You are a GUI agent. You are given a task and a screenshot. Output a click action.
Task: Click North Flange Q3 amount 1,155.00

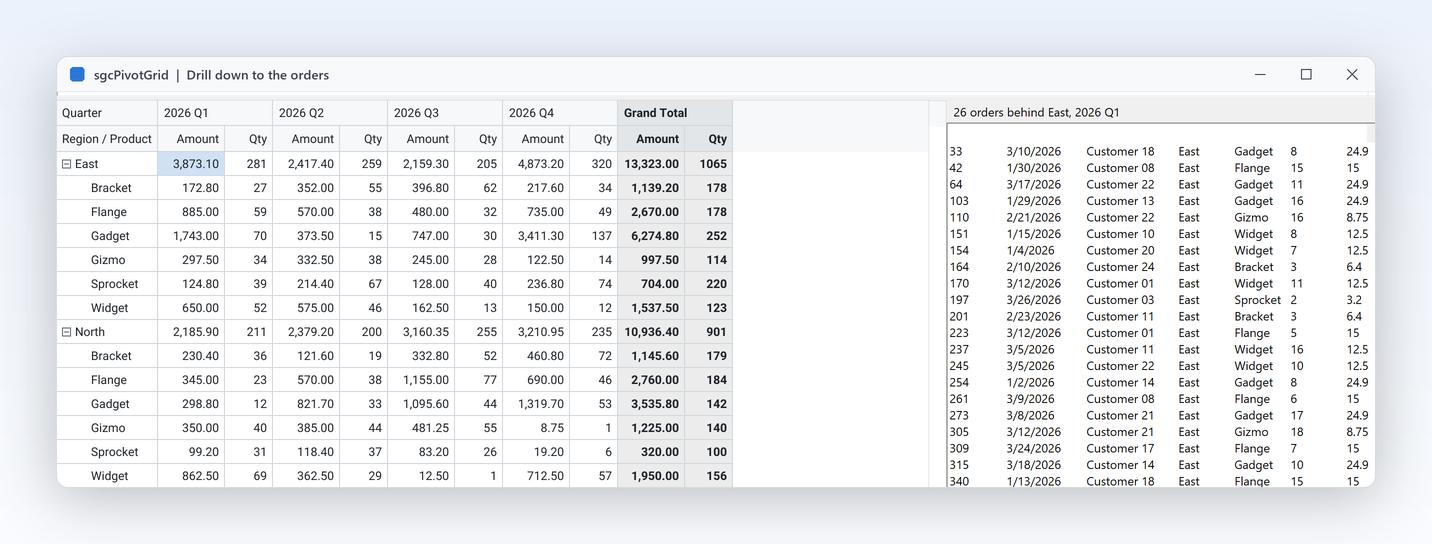click(421, 380)
